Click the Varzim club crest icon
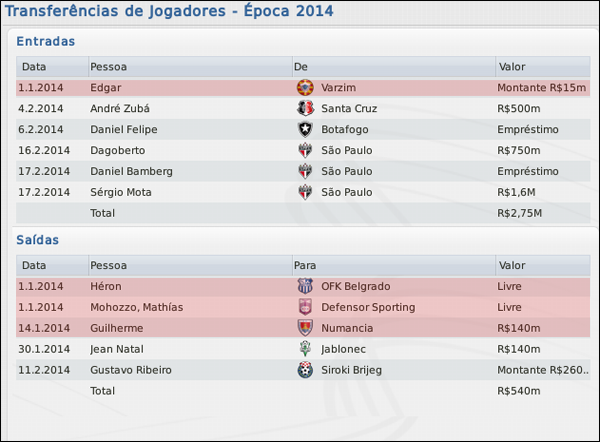This screenshot has width=600, height=442. pos(305,87)
